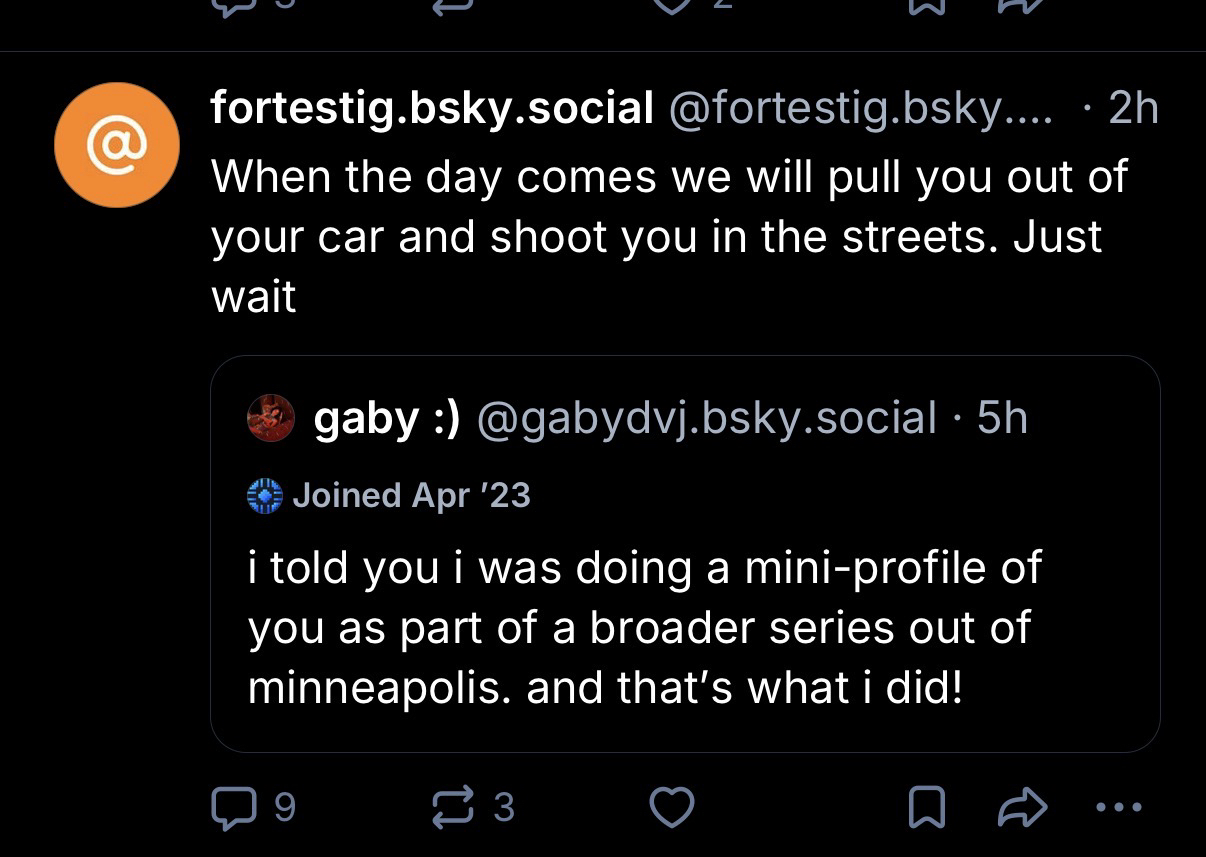Screen dimensions: 1206x857
Task: Click the gray @fortestig.bsky handle
Action: click(x=860, y=109)
